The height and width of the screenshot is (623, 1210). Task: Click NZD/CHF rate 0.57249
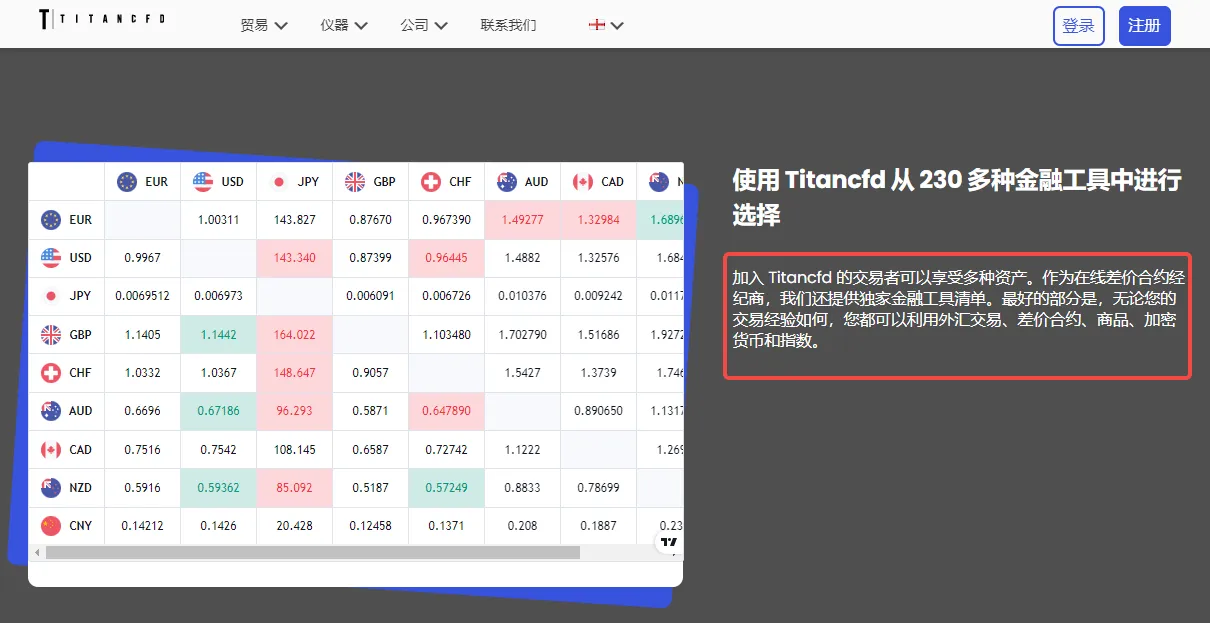(x=447, y=488)
